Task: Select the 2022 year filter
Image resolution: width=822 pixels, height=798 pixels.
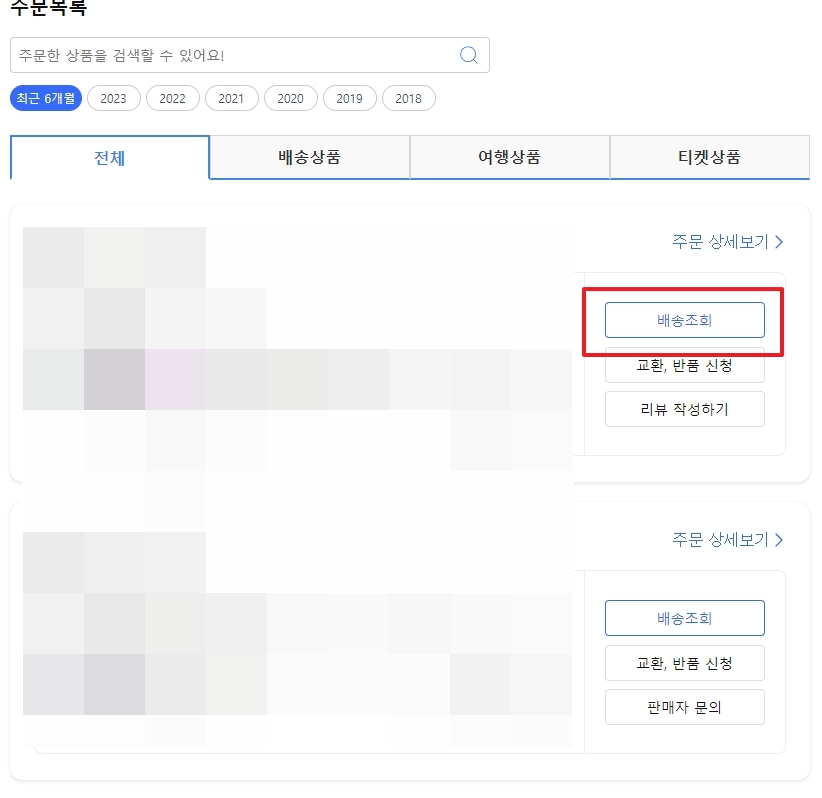Action: 172,98
